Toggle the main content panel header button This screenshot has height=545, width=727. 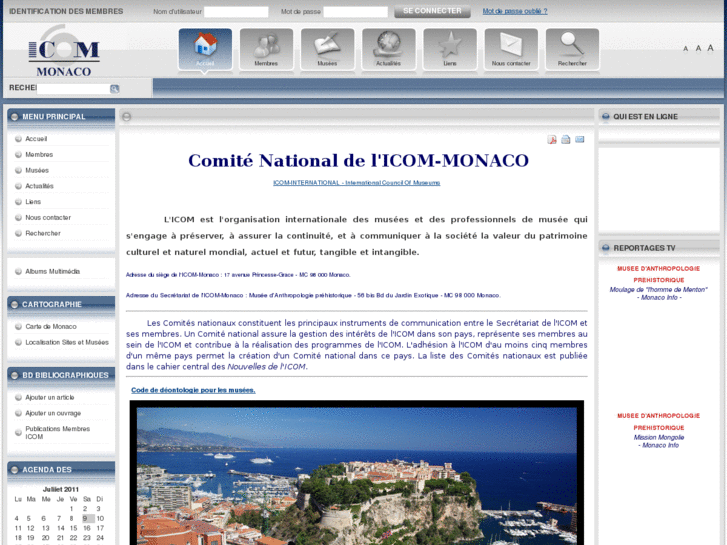tap(127, 117)
